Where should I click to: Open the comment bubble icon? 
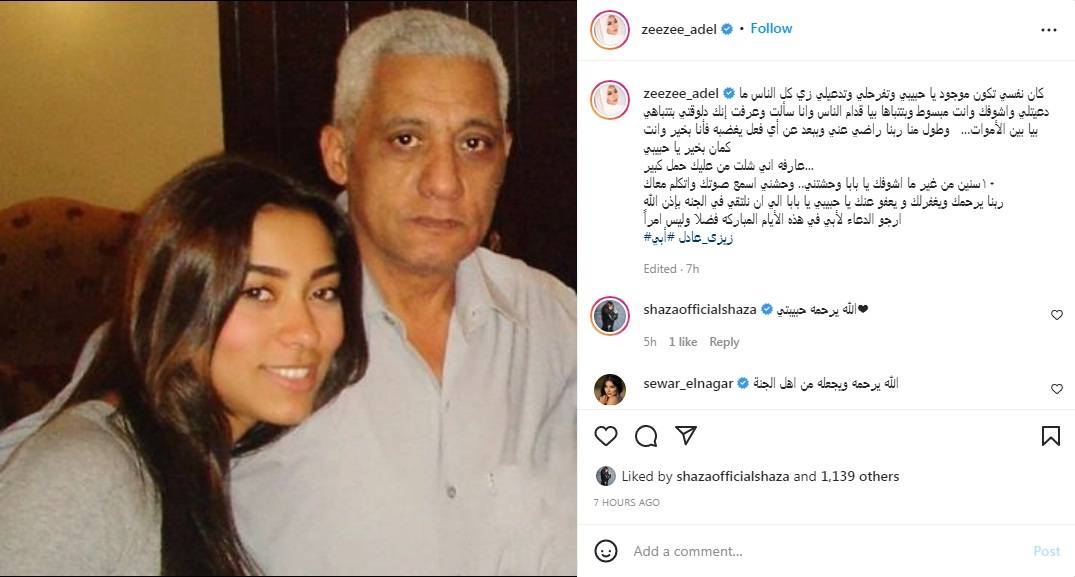(x=646, y=436)
